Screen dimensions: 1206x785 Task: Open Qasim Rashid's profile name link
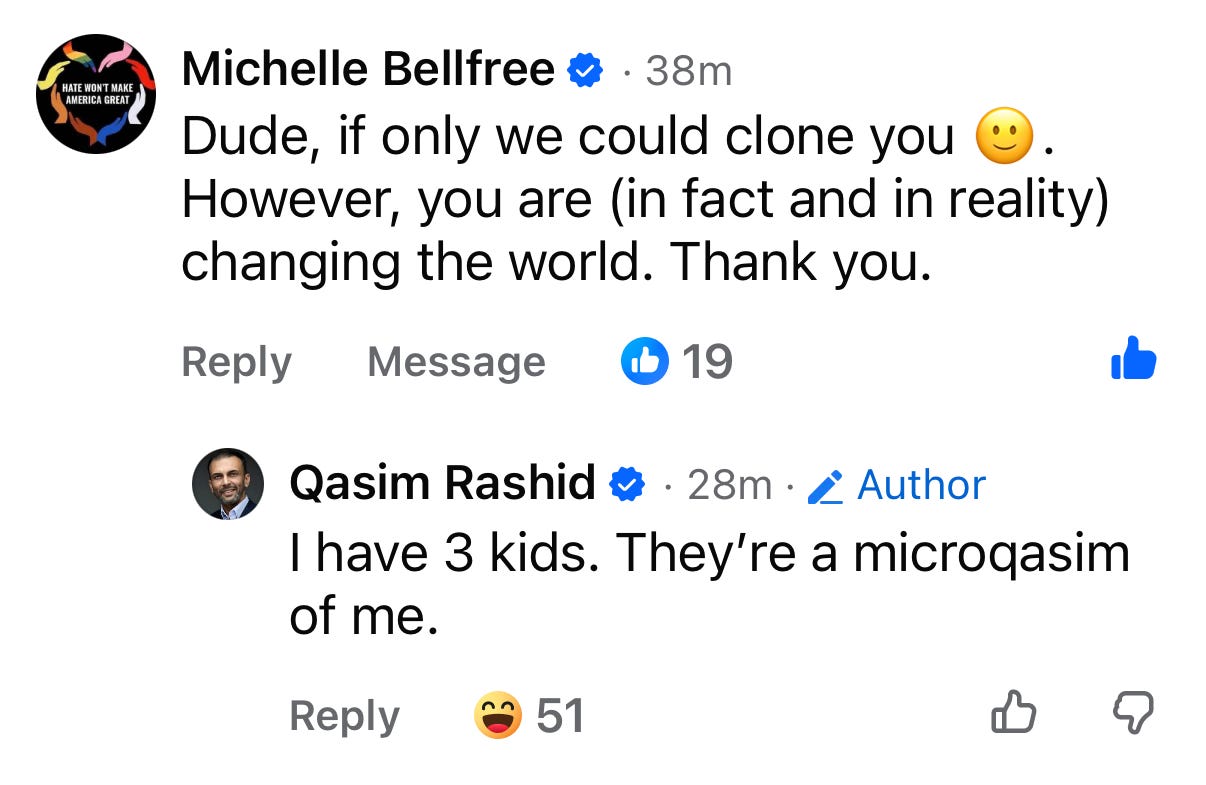point(442,484)
